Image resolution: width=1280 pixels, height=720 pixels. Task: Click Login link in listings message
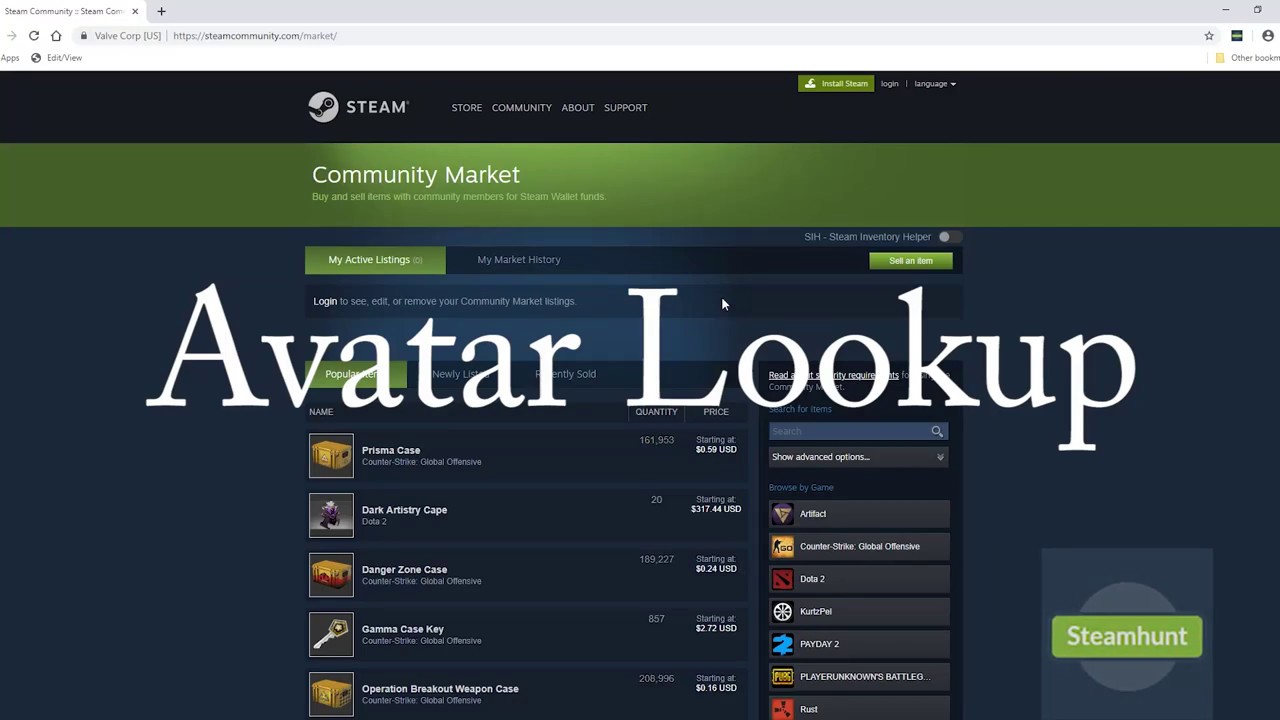click(325, 301)
